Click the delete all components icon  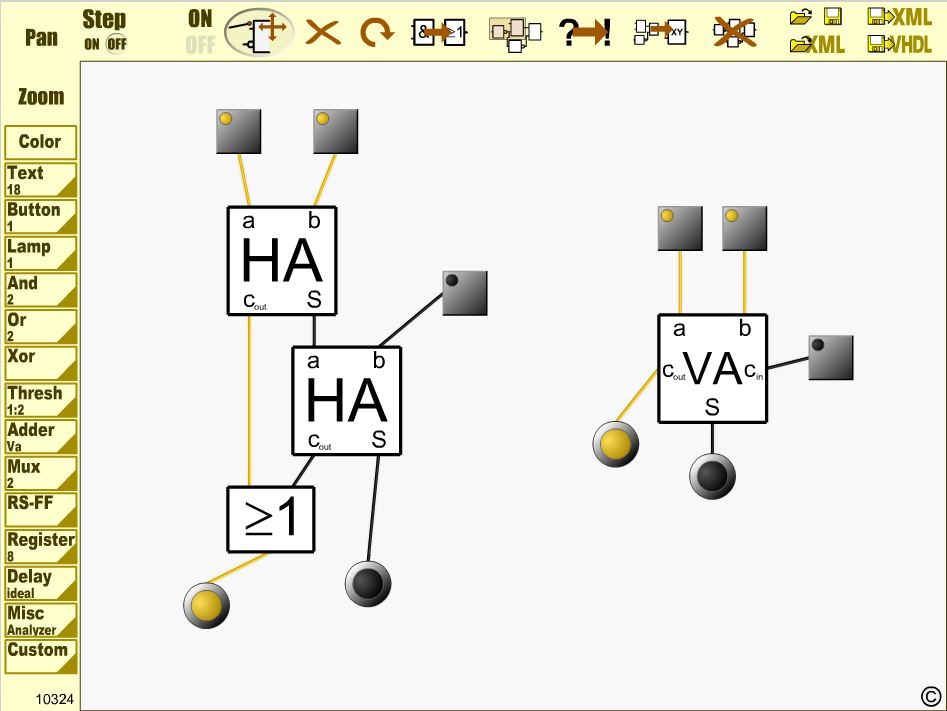click(735, 32)
